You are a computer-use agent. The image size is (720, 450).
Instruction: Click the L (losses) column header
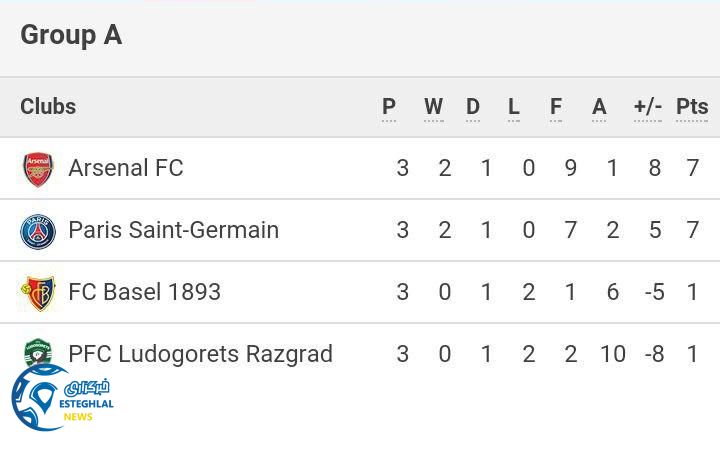point(513,106)
